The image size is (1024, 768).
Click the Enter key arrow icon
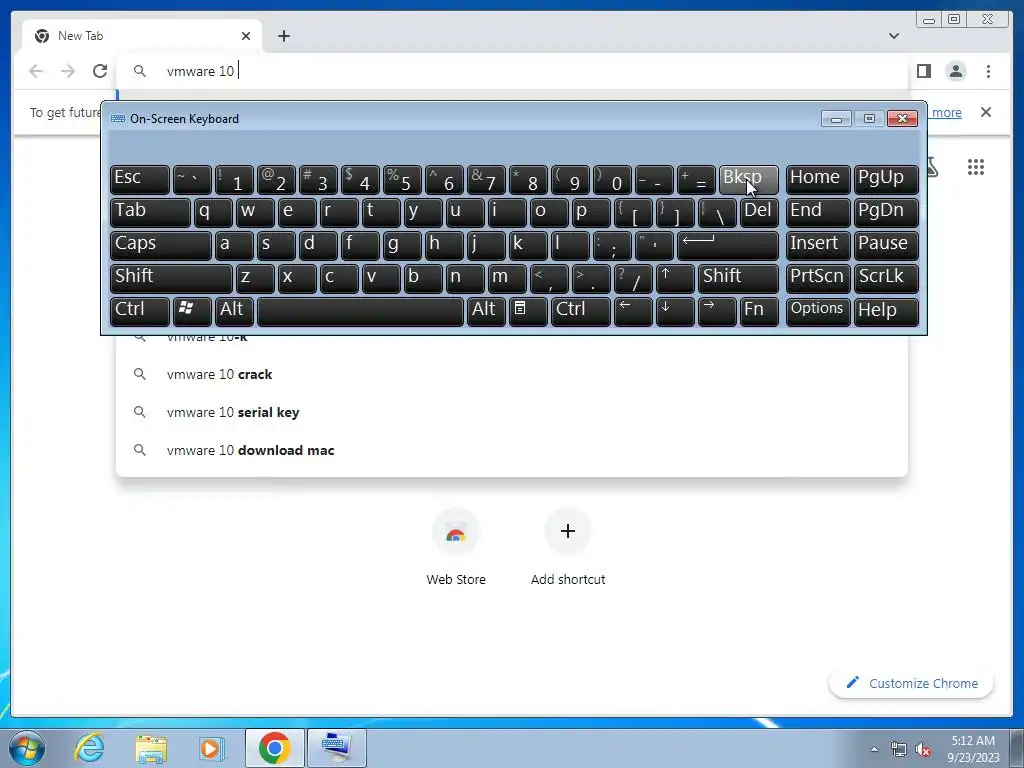point(728,245)
